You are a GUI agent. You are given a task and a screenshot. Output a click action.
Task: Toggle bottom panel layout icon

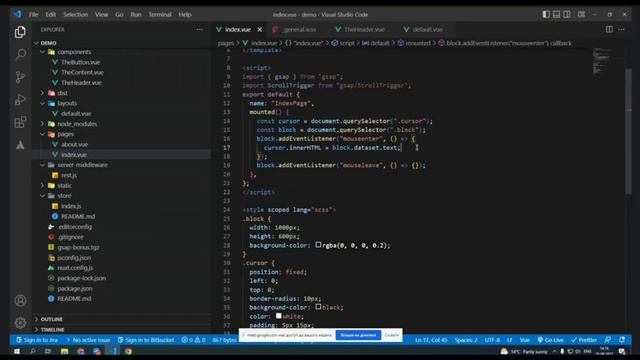556,14
